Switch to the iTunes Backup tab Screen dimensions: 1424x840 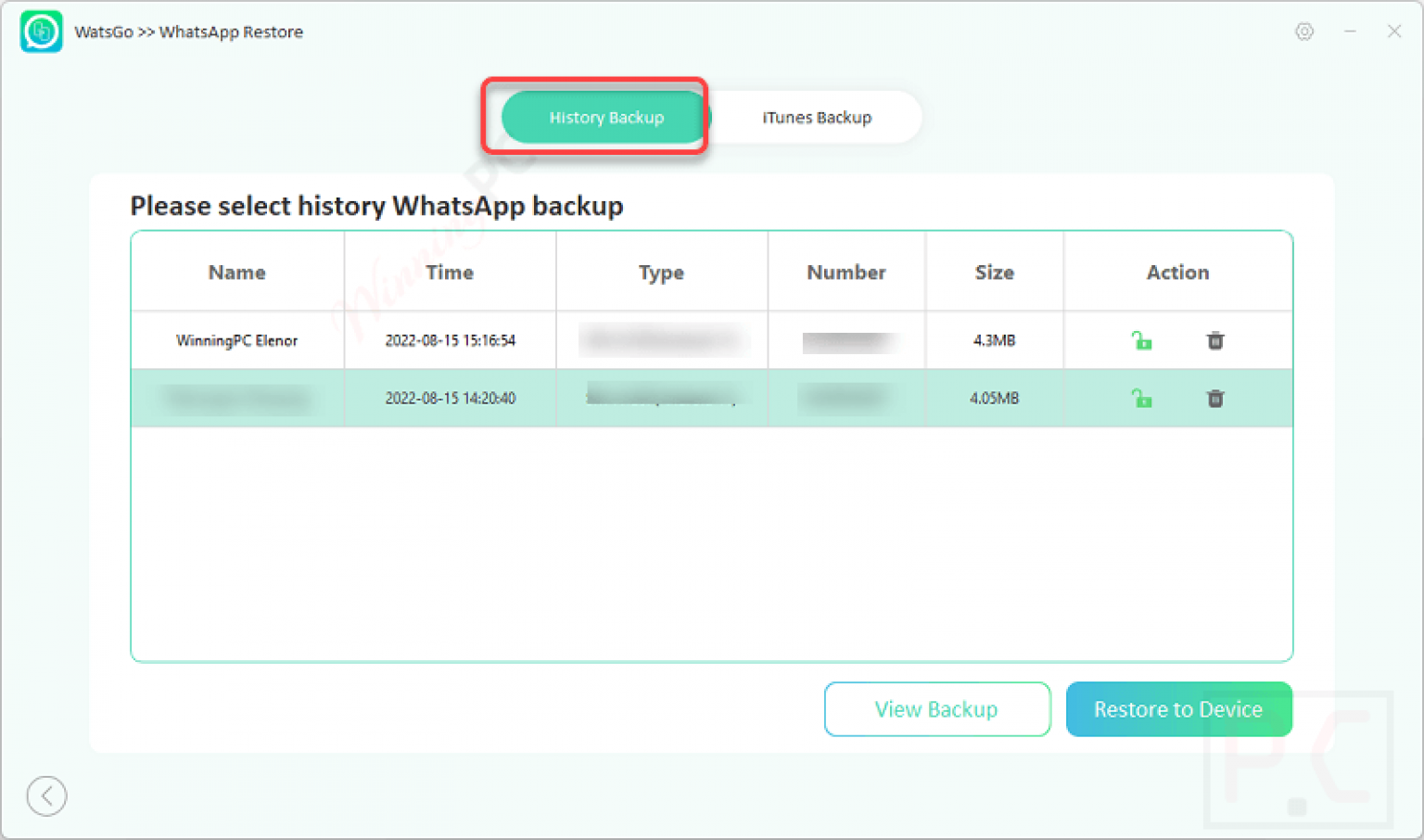(815, 117)
